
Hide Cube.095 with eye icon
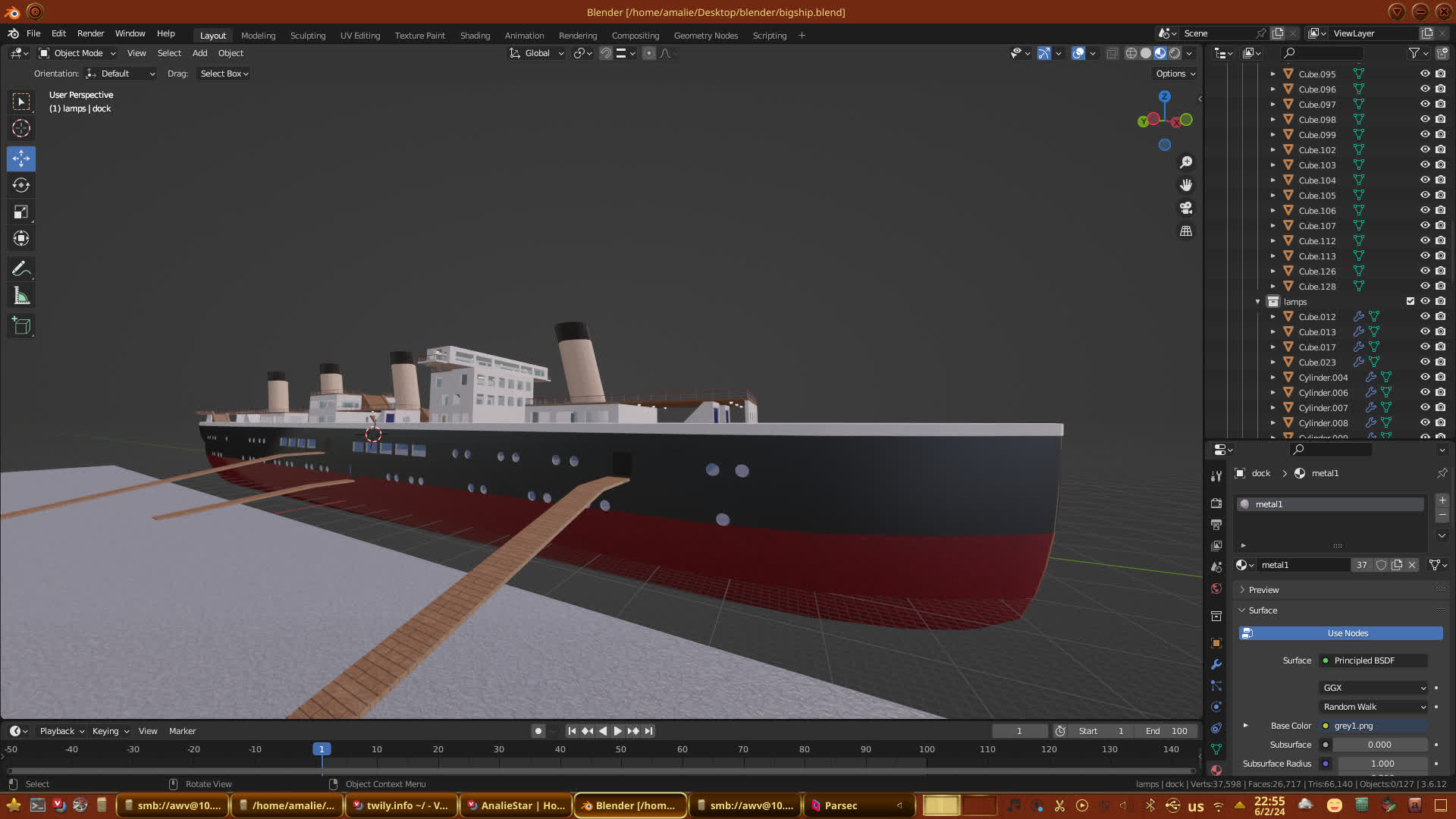click(x=1425, y=74)
